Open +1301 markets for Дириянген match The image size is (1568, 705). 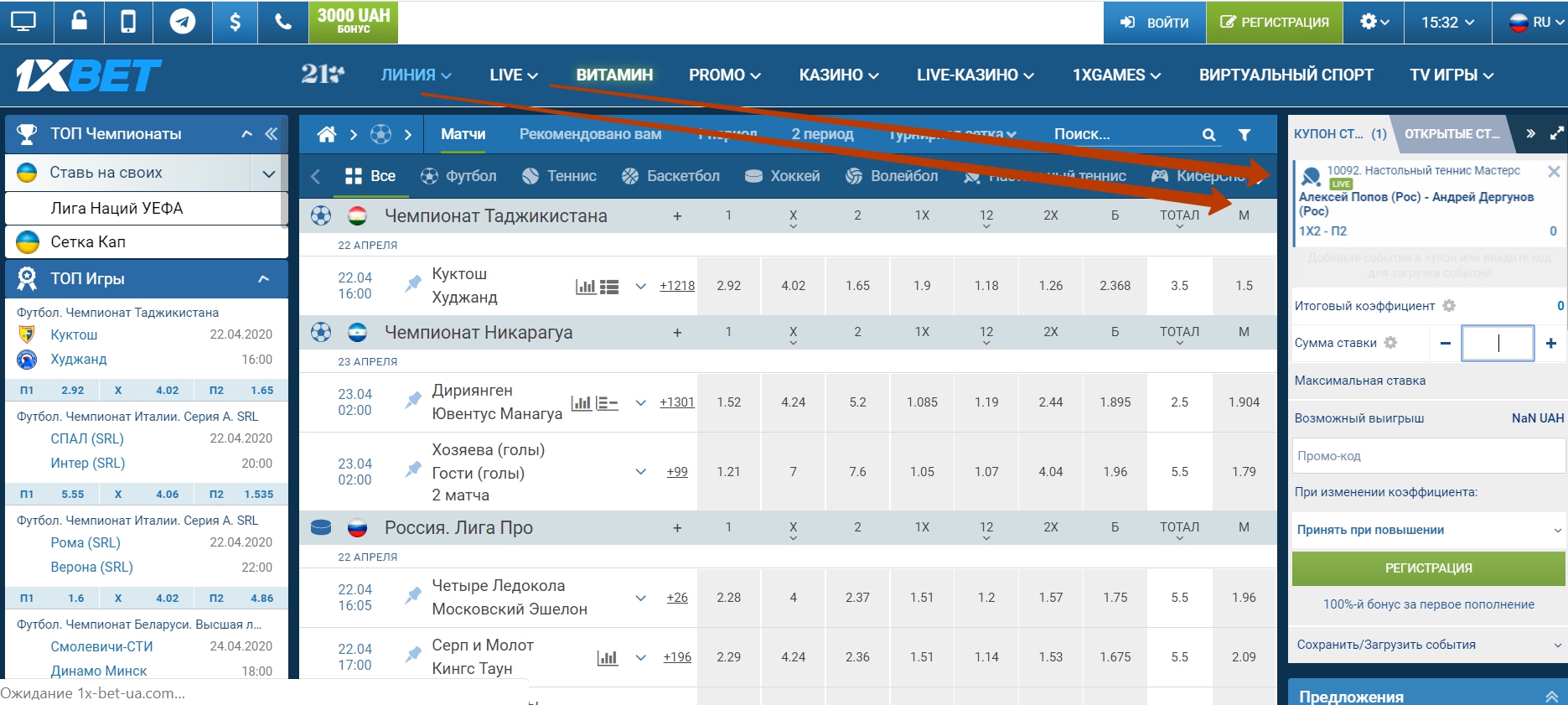pyautogui.click(x=677, y=402)
